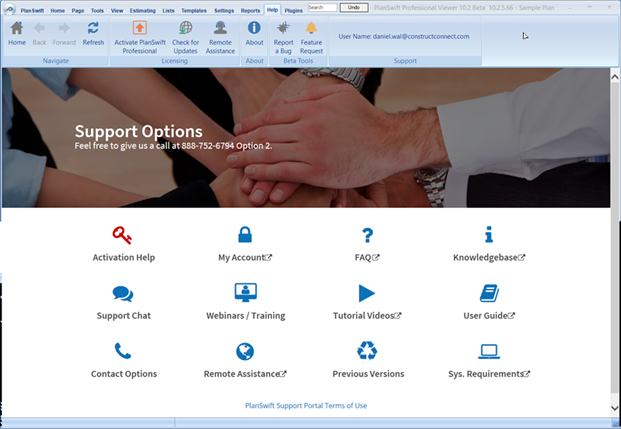Viewport: 621px width, 429px height.
Task: Click the scrollbar down arrow
Action: point(615,408)
